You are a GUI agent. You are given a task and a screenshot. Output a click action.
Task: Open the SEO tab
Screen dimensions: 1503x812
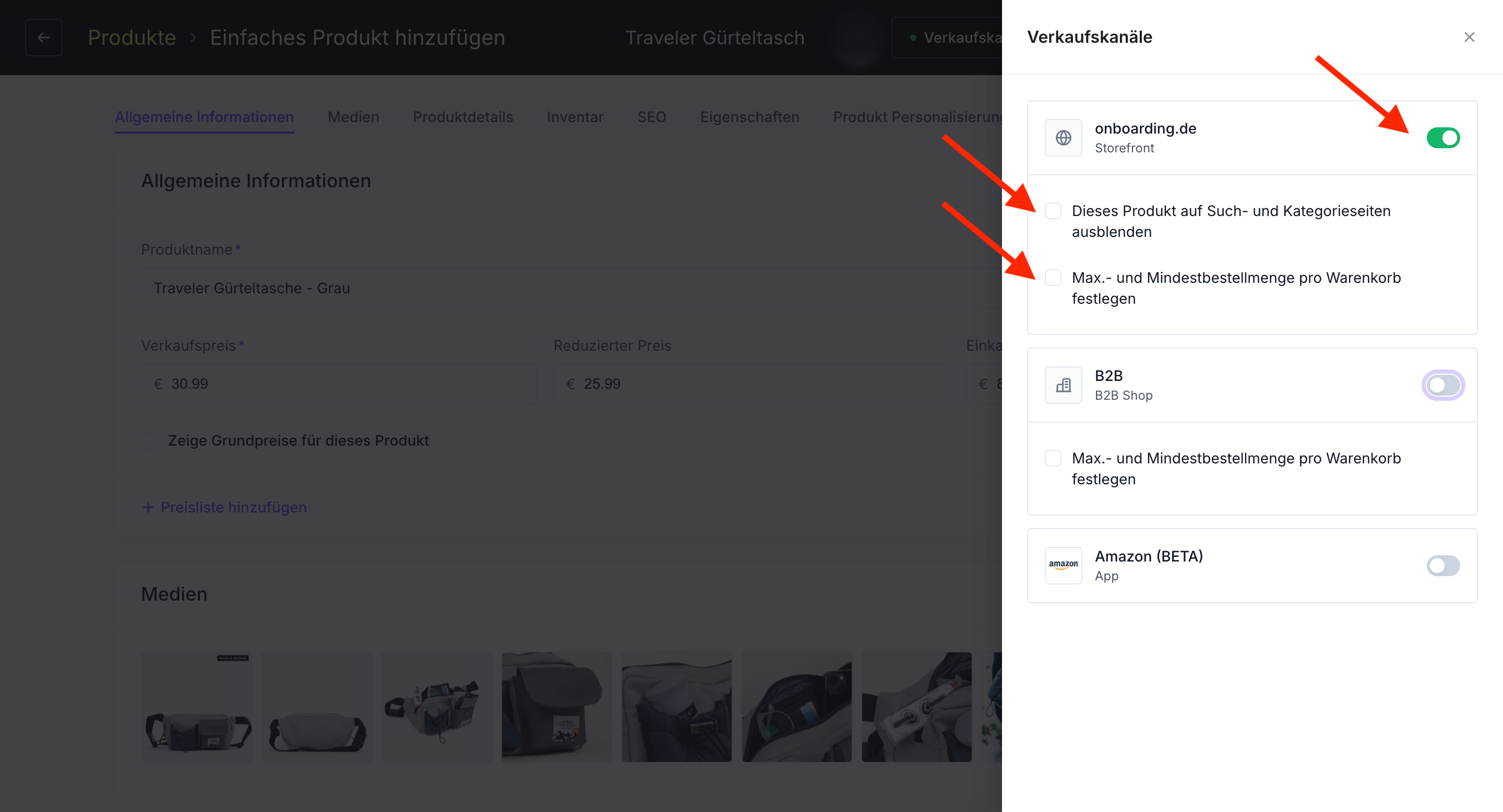click(x=652, y=117)
